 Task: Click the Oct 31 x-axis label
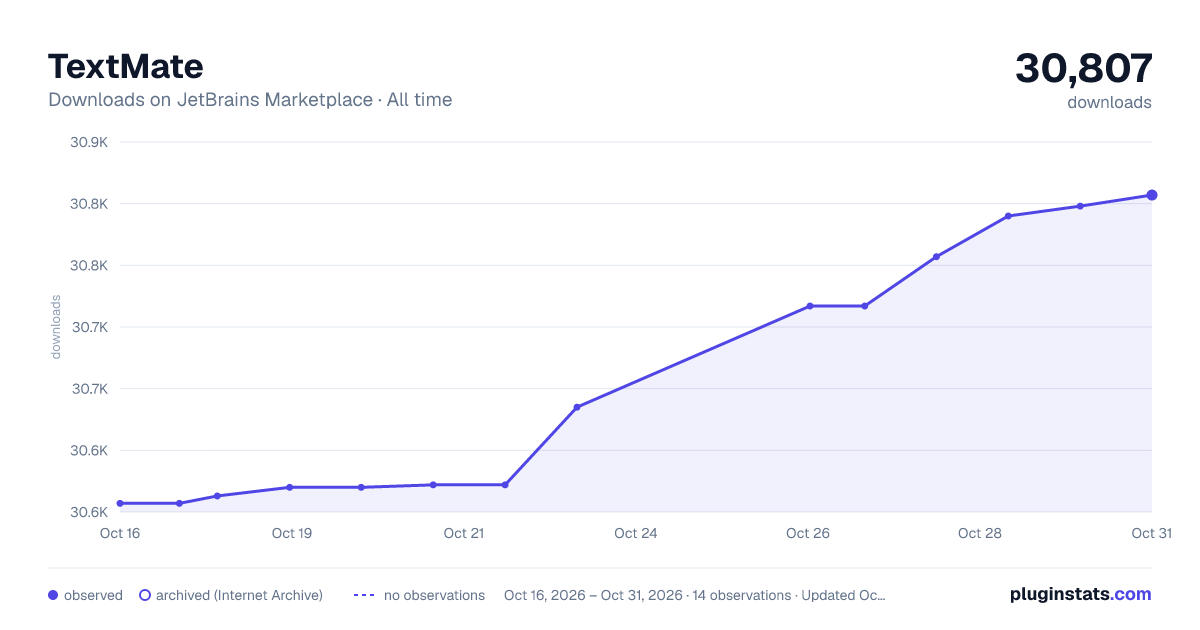(x=1152, y=533)
